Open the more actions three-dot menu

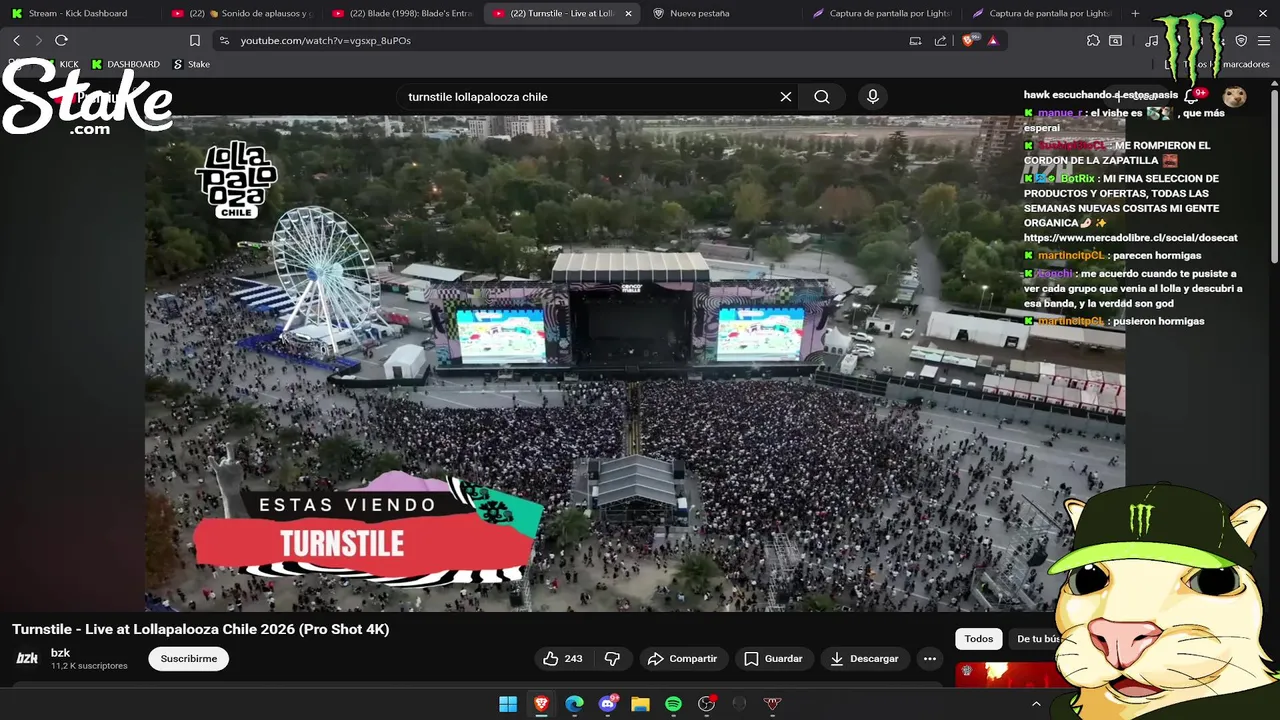coord(930,658)
